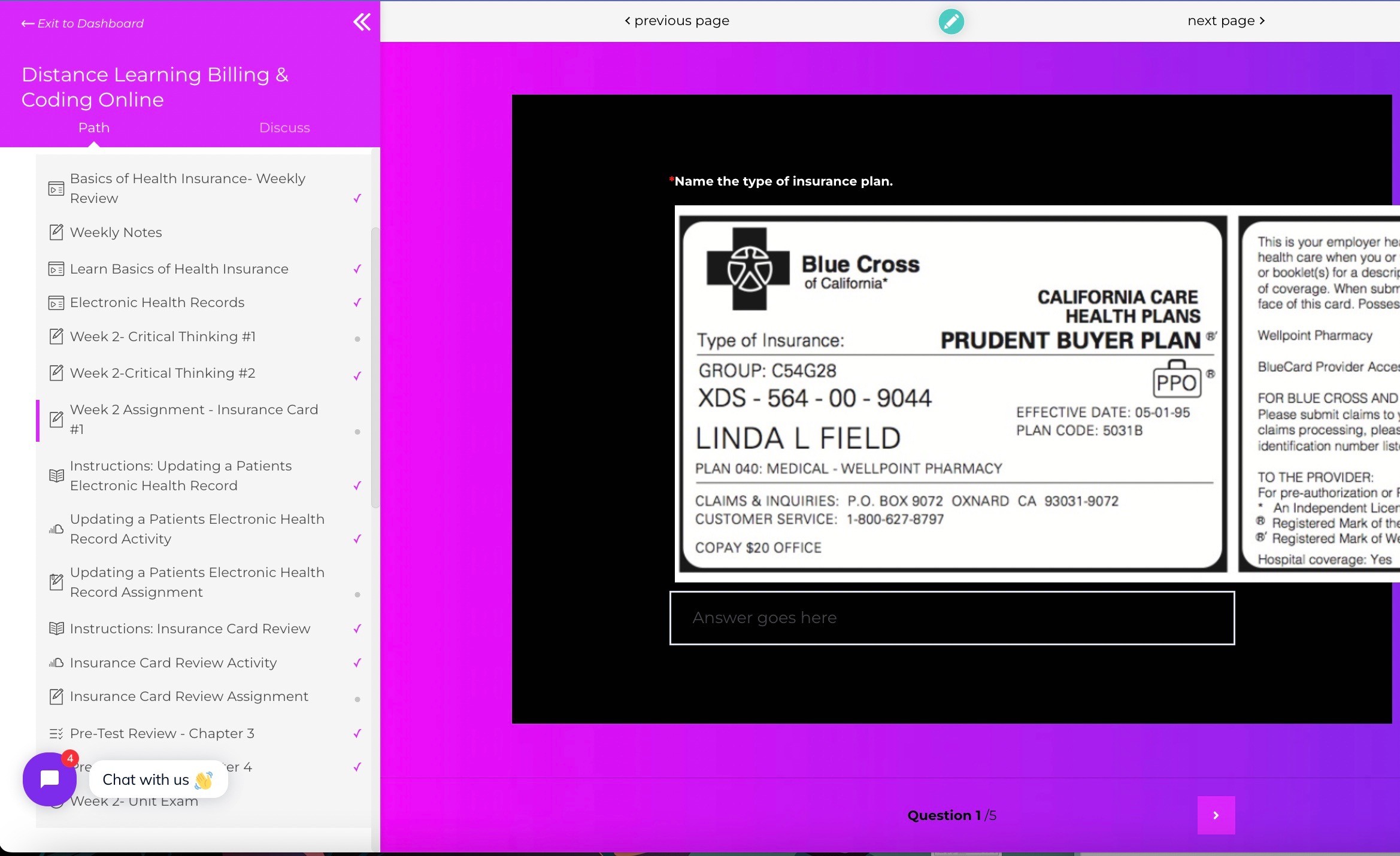Viewport: 1400px width, 856px height.
Task: Click the Electronic Health Records video icon
Action: coord(56,303)
